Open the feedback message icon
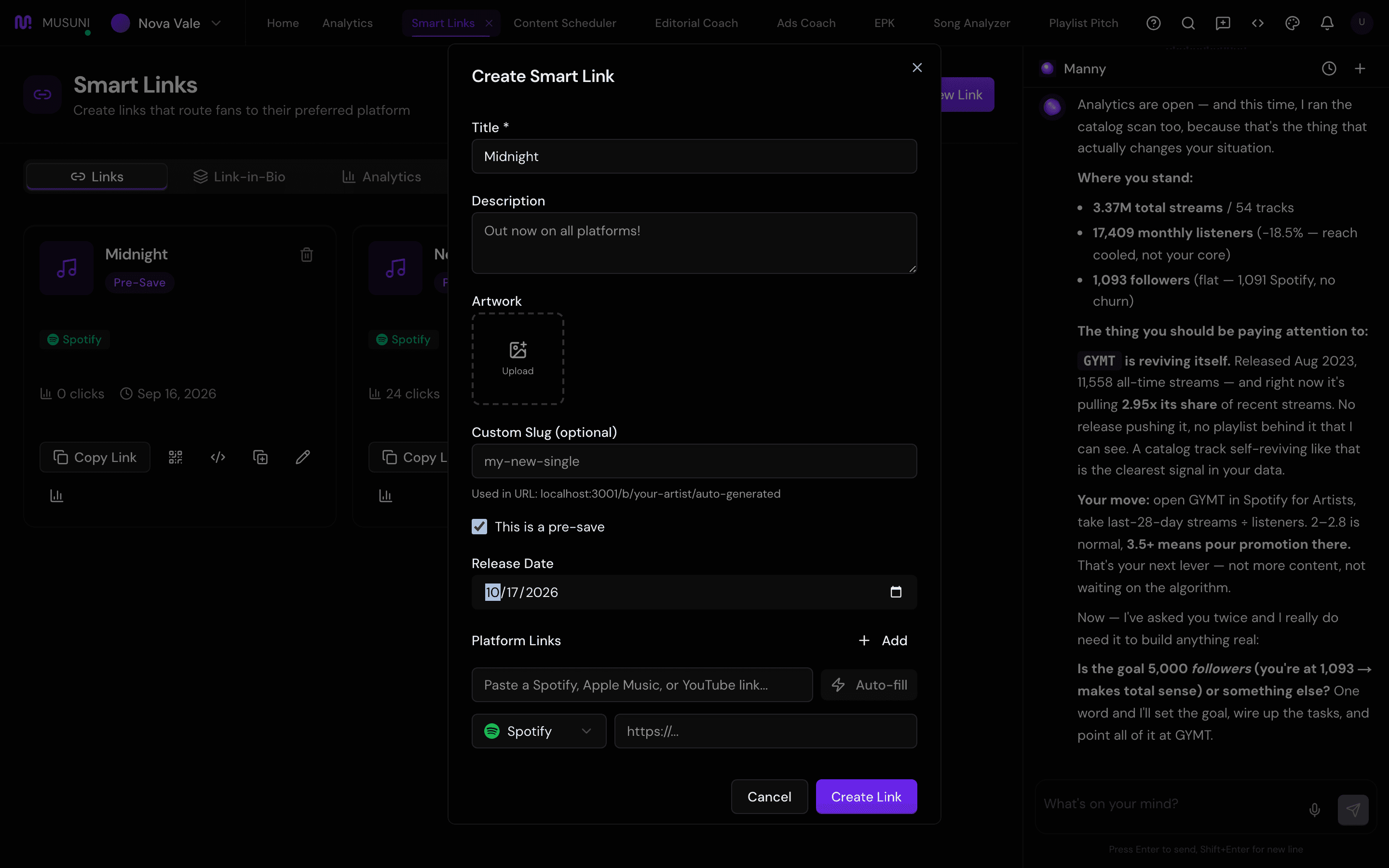1389x868 pixels. [x=1223, y=23]
